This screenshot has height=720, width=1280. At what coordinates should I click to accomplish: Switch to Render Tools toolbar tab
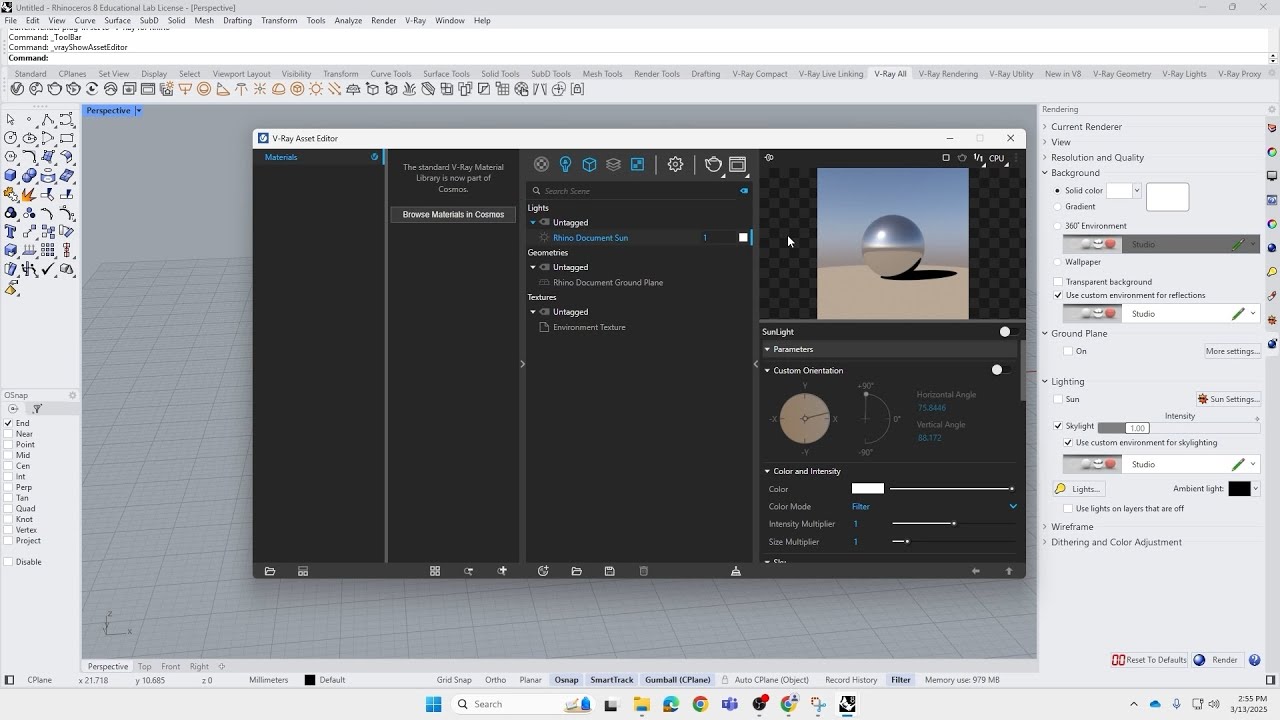[x=657, y=74]
